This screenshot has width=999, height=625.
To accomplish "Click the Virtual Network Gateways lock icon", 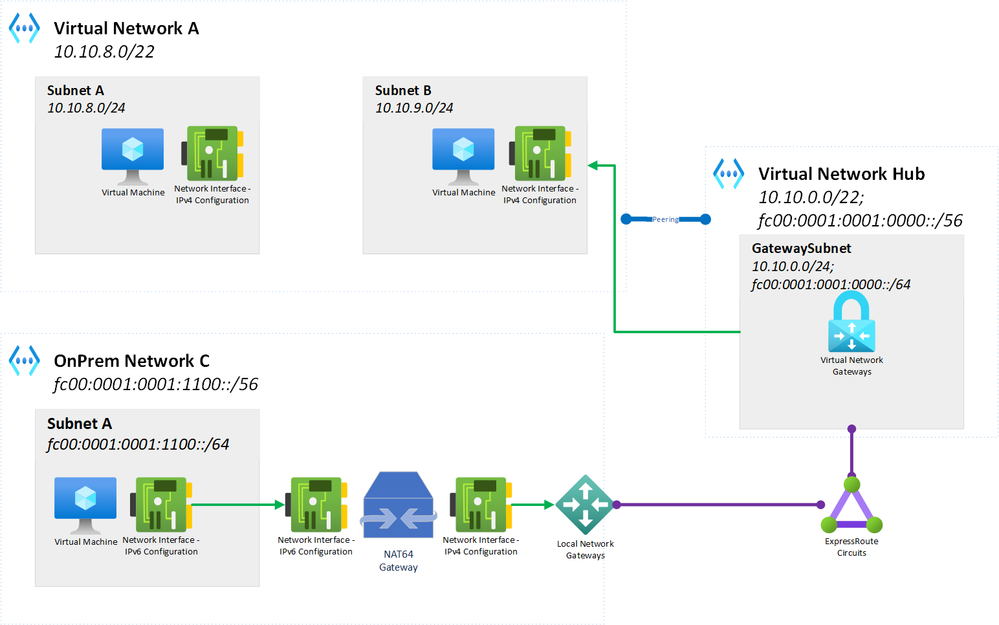I will [x=852, y=322].
